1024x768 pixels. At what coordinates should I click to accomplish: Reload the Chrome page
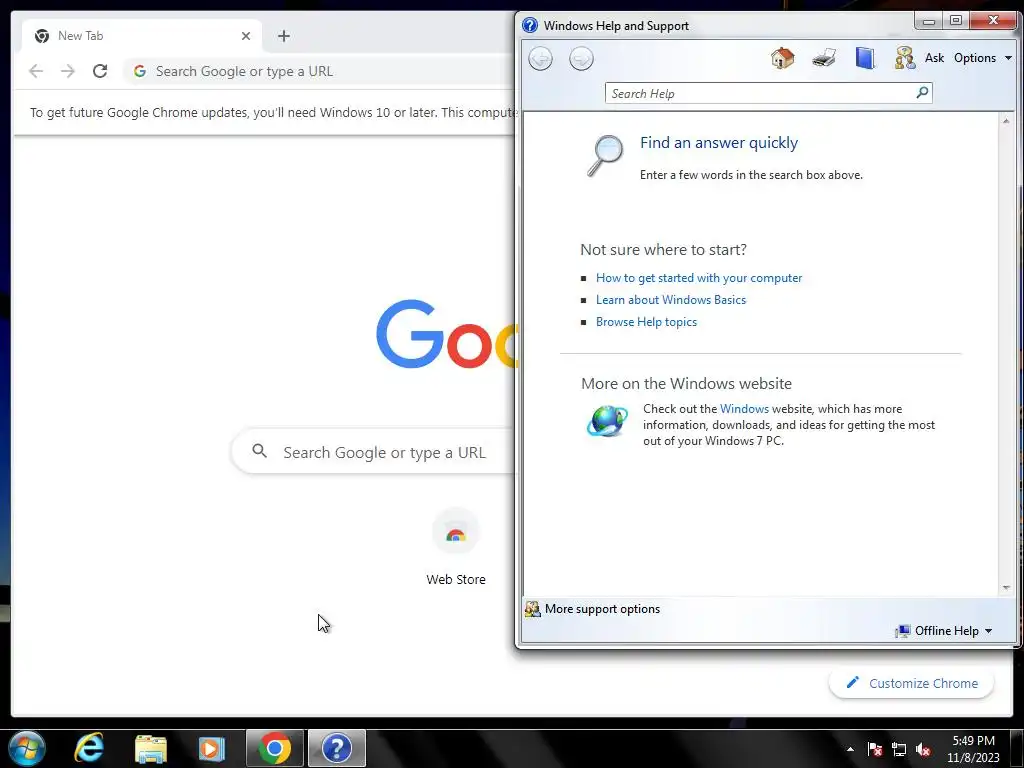pos(100,71)
